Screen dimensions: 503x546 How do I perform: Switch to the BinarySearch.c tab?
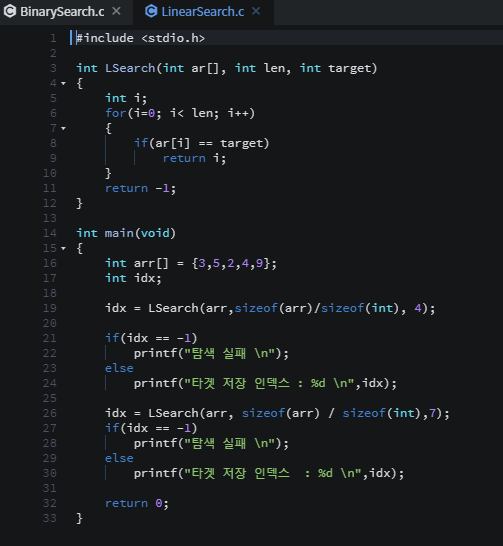[x=62, y=11]
